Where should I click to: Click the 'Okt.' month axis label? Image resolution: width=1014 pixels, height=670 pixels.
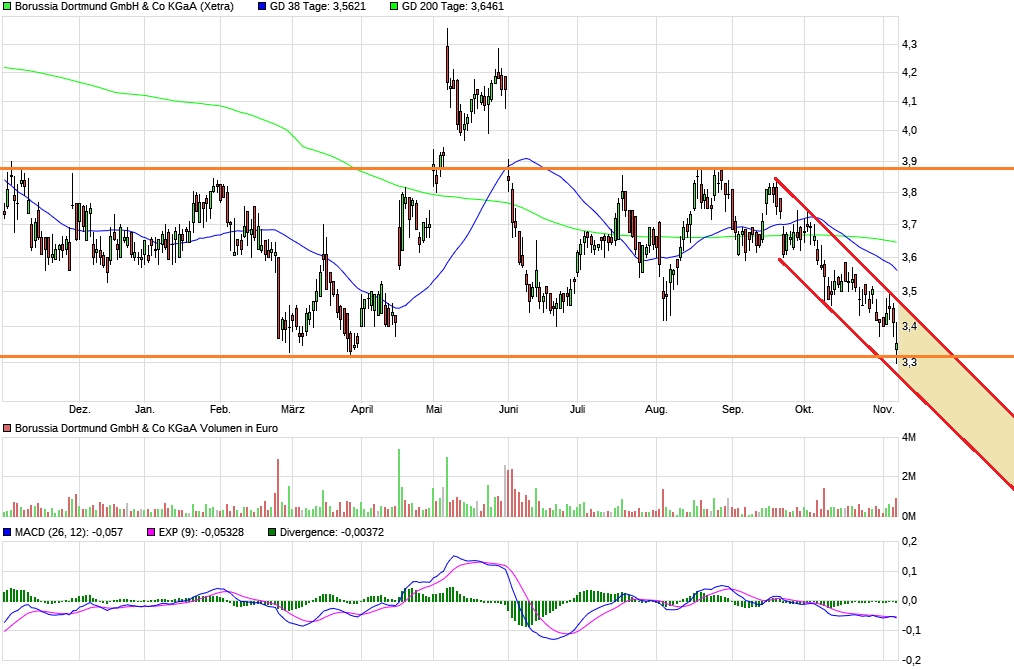[x=804, y=409]
